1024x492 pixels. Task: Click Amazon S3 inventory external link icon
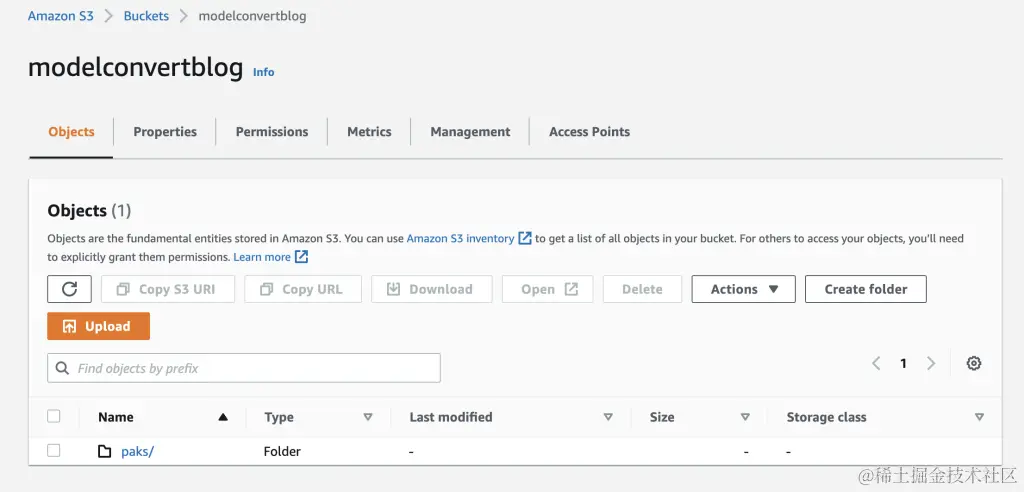(x=524, y=238)
